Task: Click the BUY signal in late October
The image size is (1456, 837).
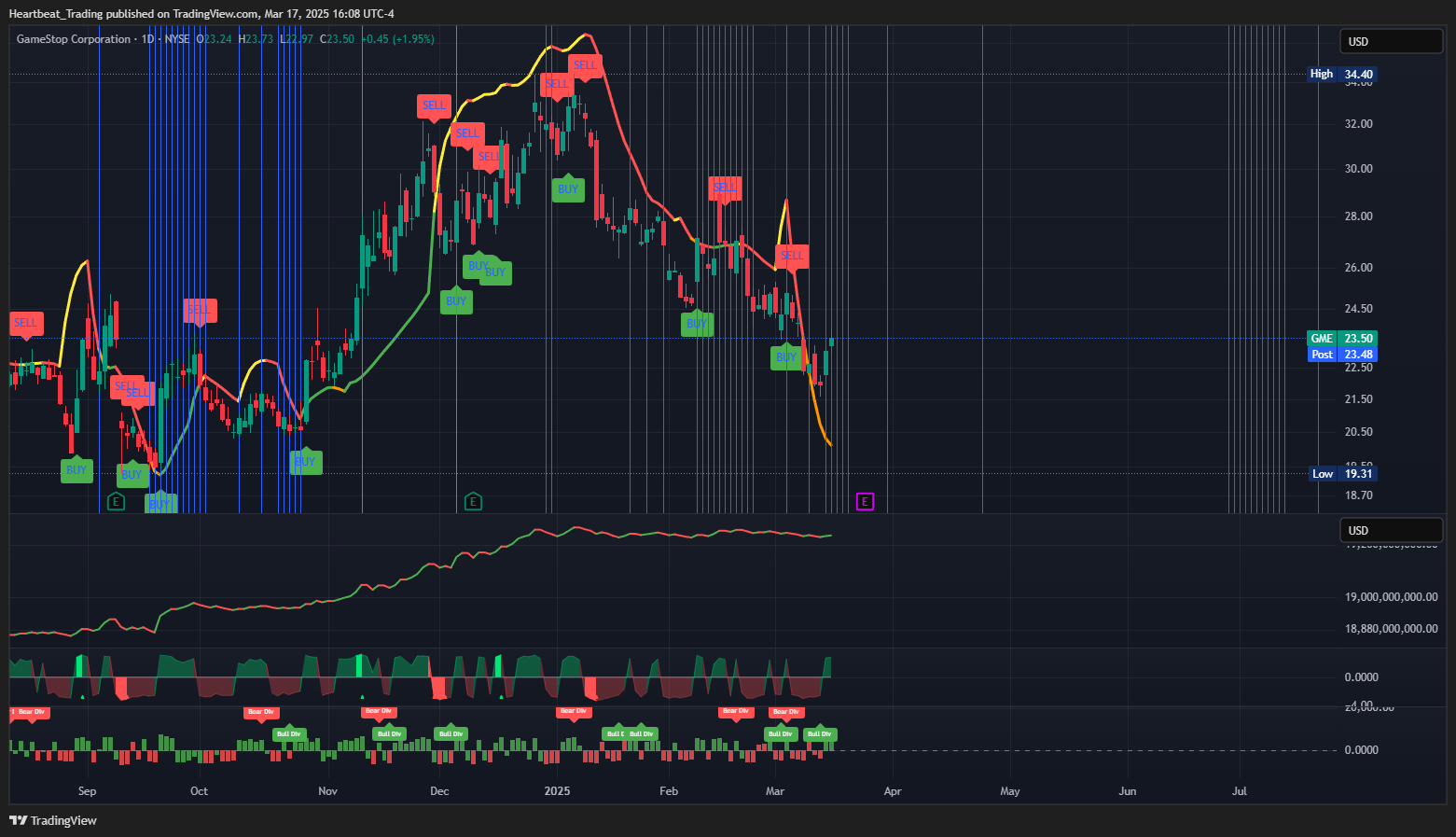Action: [x=305, y=461]
